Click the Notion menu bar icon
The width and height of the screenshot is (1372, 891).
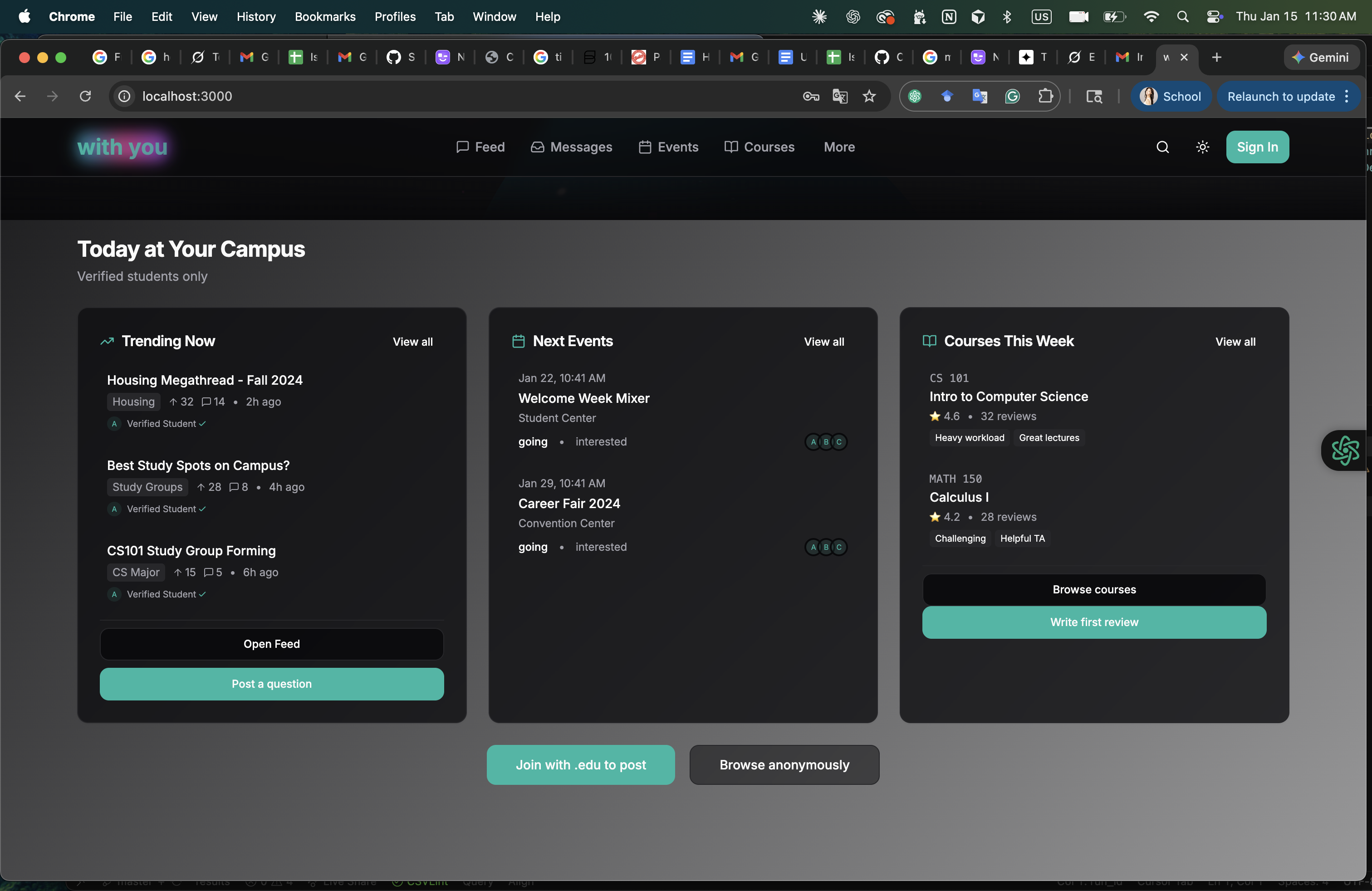[x=948, y=17]
